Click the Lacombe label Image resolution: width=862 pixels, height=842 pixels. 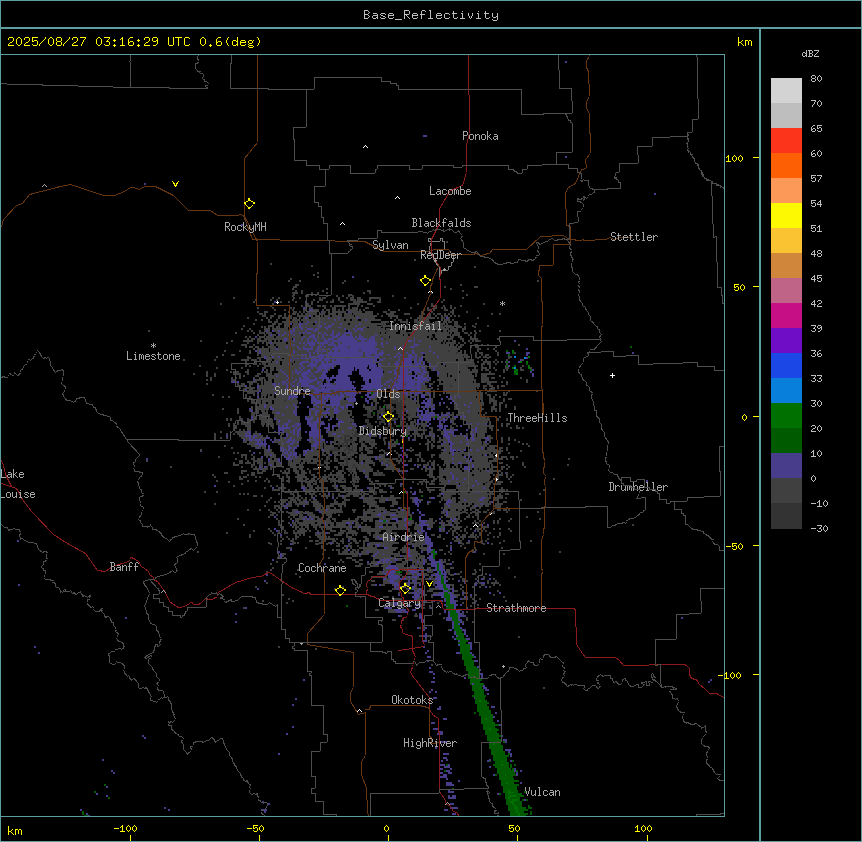click(450, 191)
